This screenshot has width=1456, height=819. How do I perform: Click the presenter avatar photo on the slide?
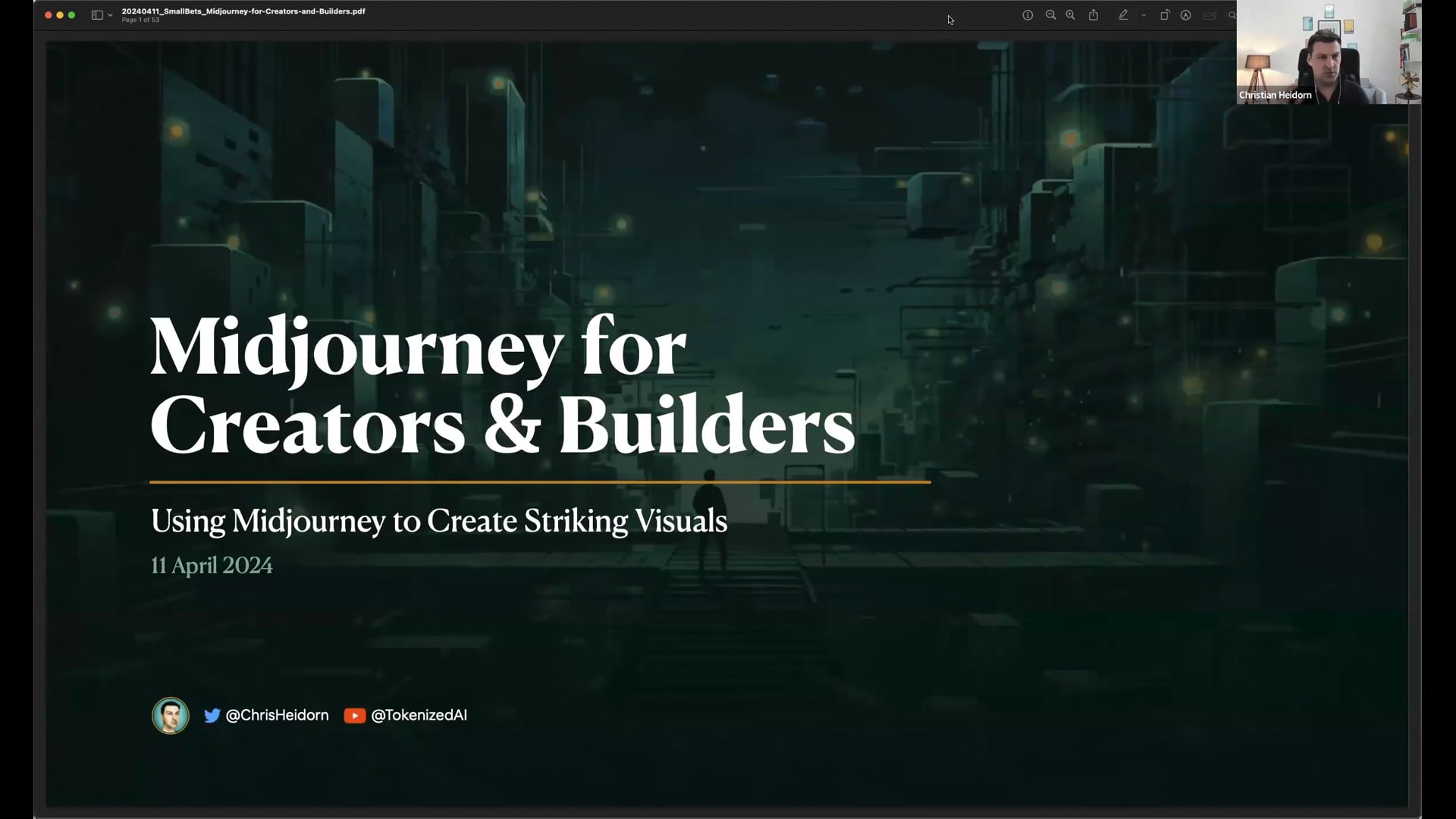click(x=170, y=714)
